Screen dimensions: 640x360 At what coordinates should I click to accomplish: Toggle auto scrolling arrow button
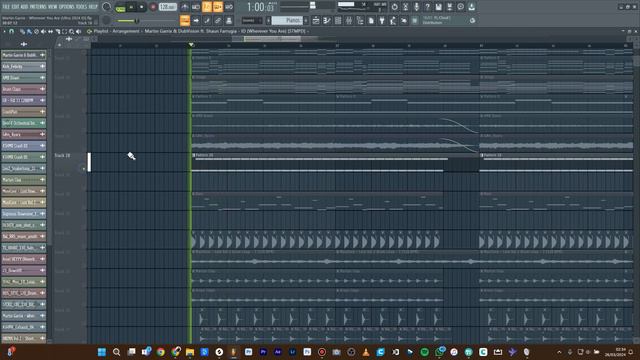click(x=196, y=20)
